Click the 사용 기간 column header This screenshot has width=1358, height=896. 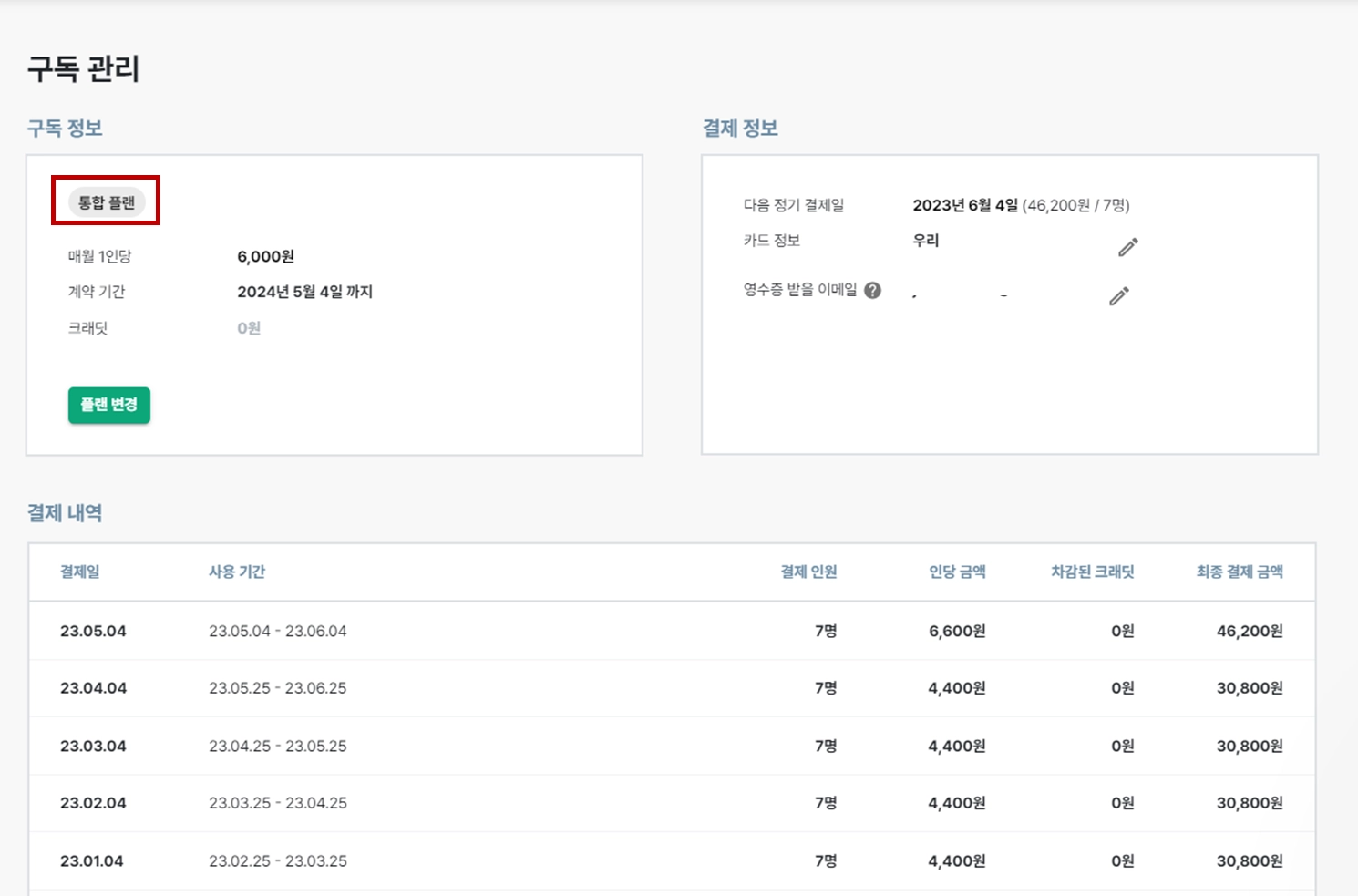[x=237, y=572]
